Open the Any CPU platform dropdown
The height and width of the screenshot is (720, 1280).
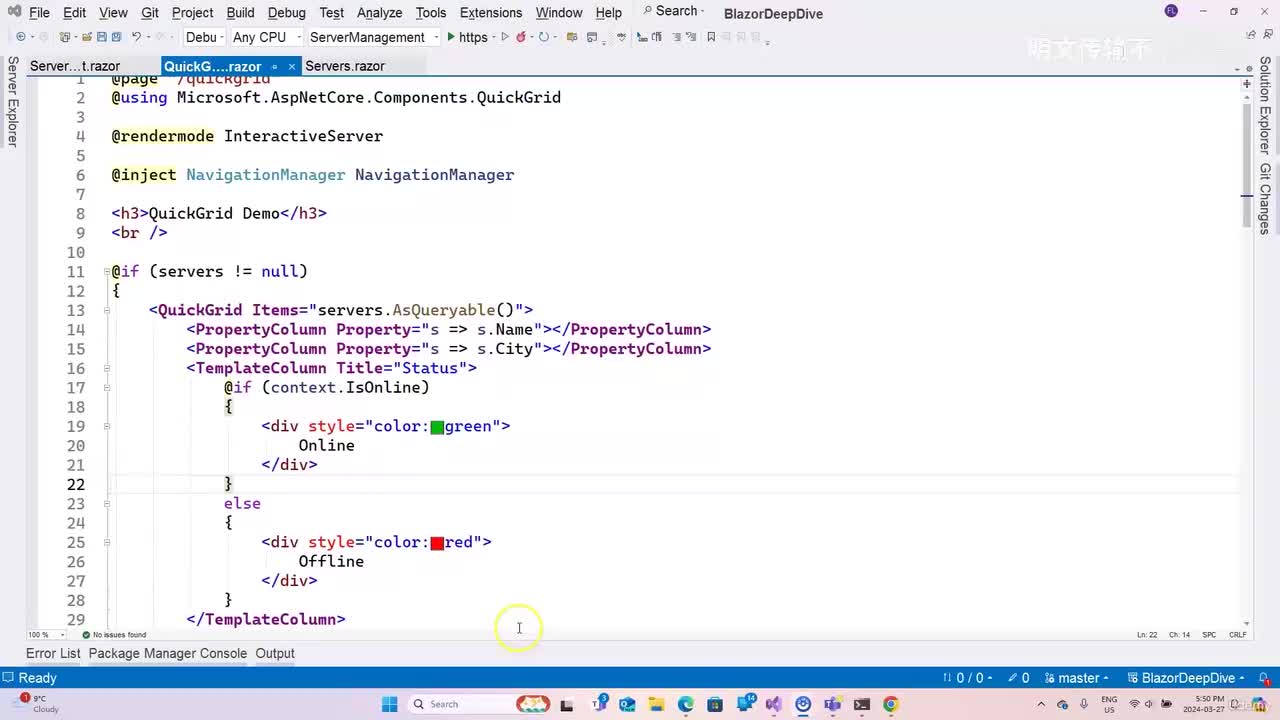265,37
